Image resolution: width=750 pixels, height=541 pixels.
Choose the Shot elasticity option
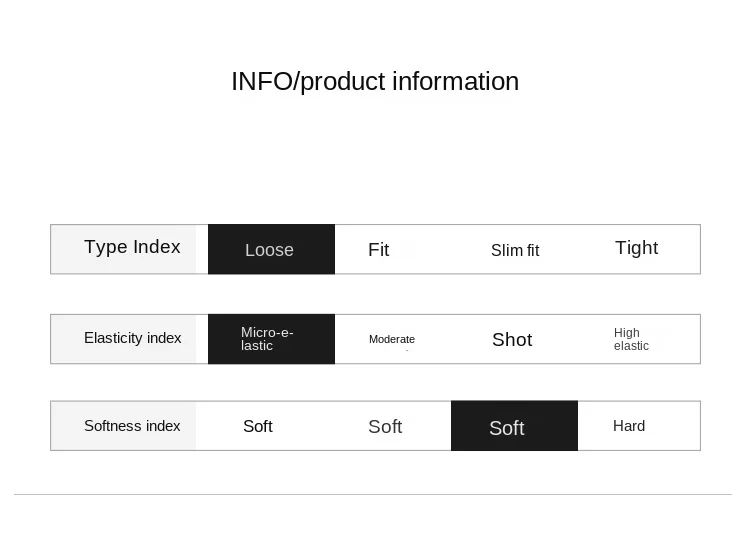pos(512,340)
